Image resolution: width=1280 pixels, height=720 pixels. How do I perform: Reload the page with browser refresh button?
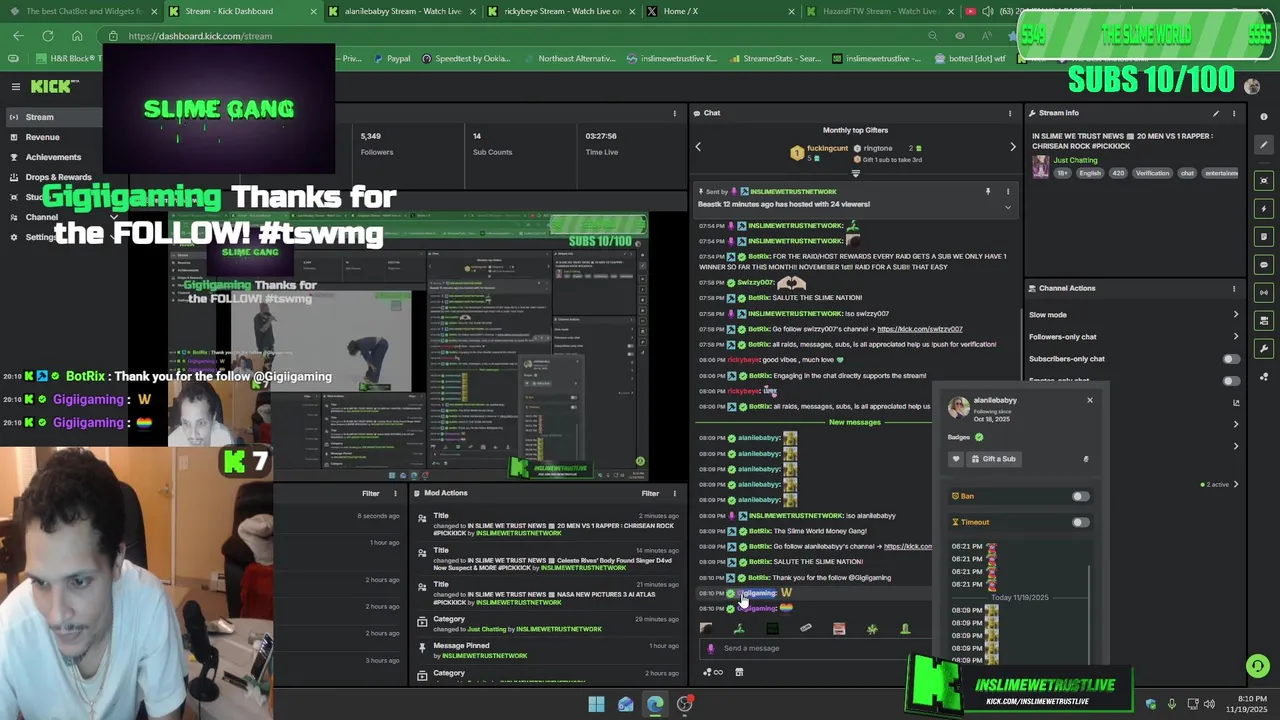click(x=47, y=36)
